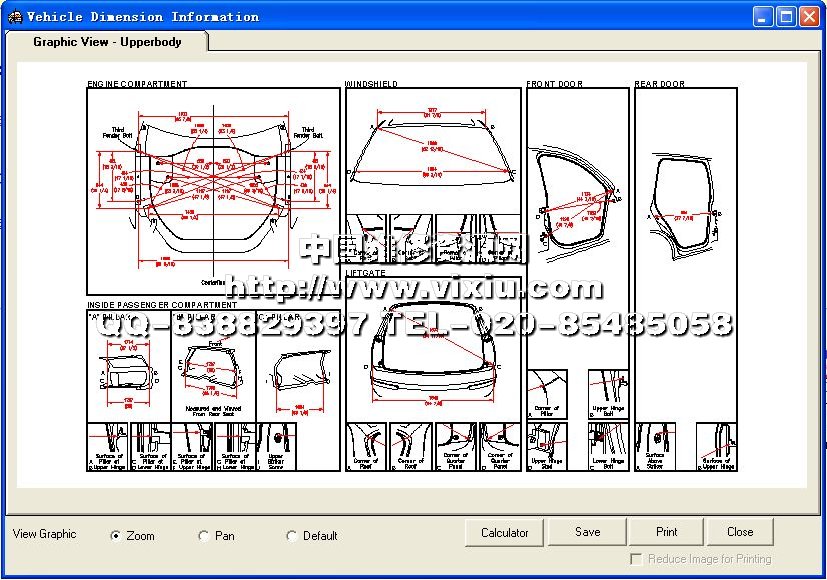
Task: Click the Front Door diagram
Action: click(578, 195)
